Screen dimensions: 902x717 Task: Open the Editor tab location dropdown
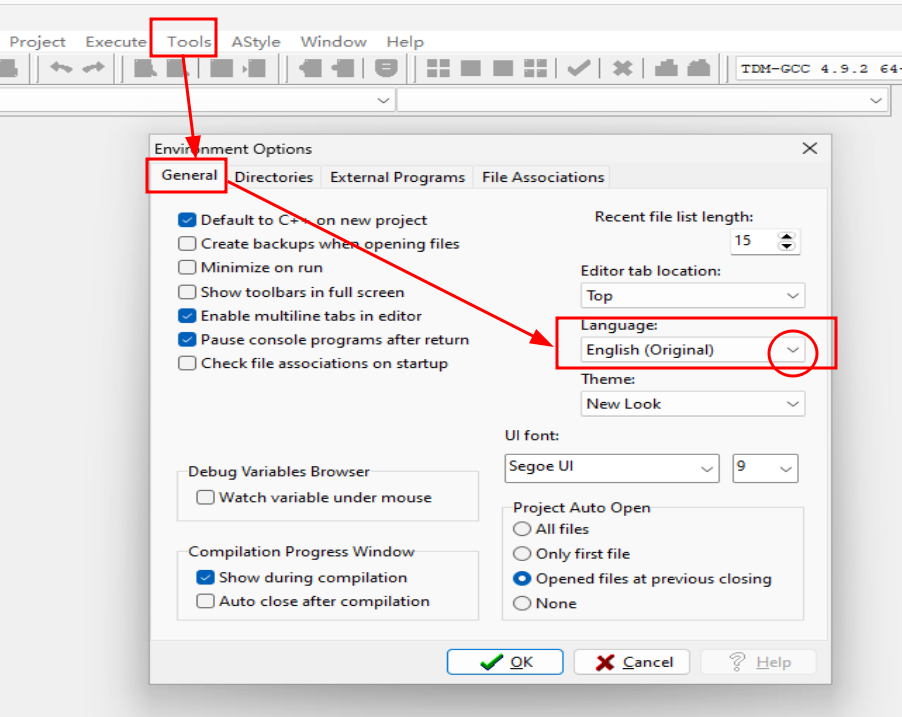pos(792,296)
